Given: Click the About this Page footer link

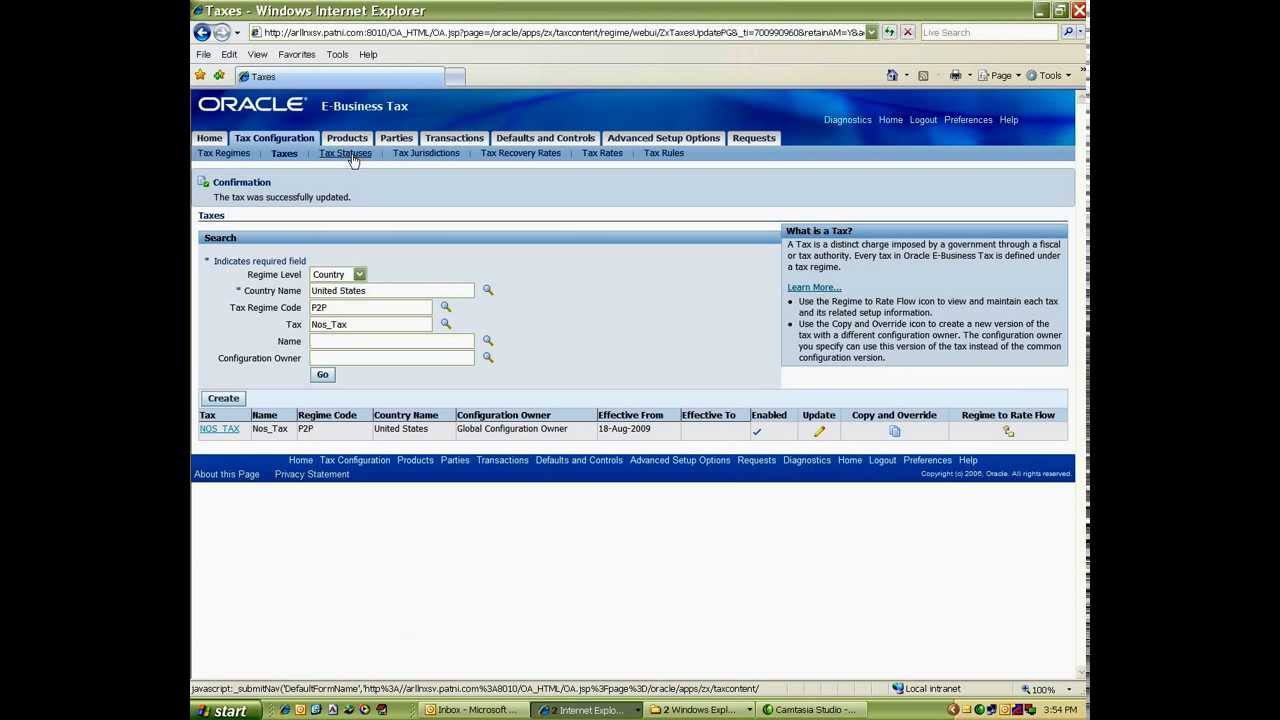Looking at the screenshot, I should [227, 474].
